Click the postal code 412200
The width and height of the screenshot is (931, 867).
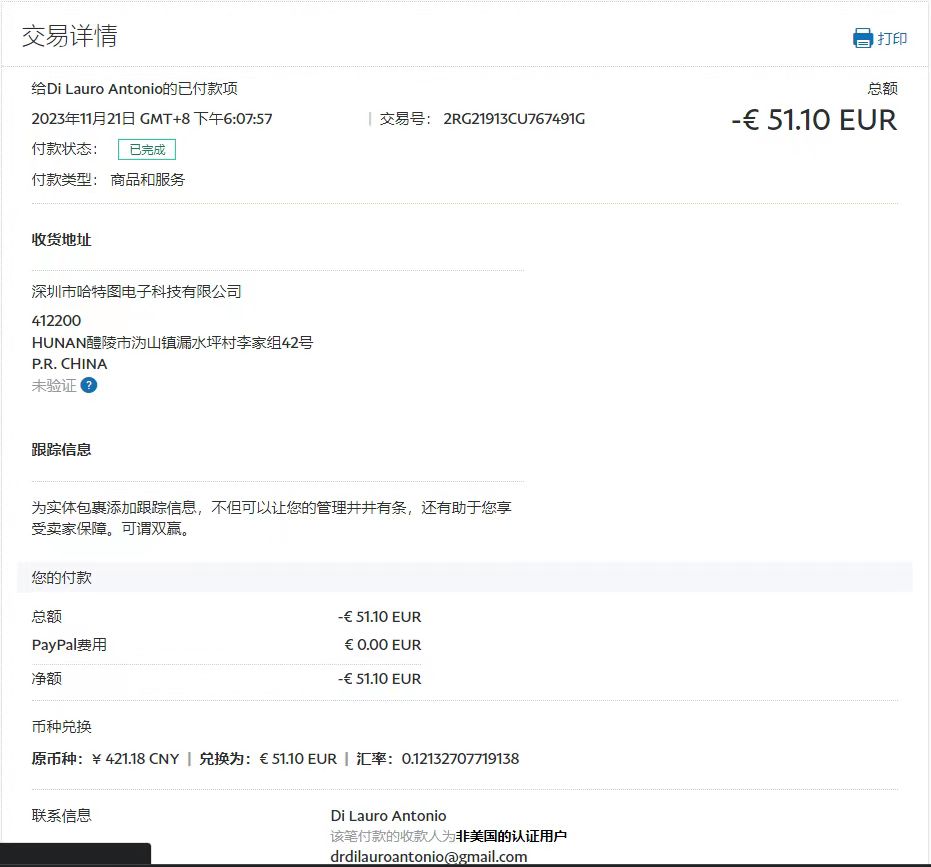click(57, 321)
